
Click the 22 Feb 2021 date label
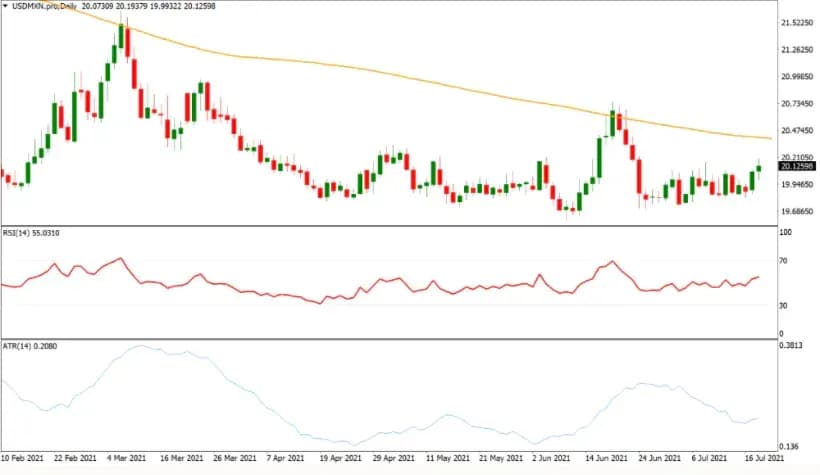75,458
